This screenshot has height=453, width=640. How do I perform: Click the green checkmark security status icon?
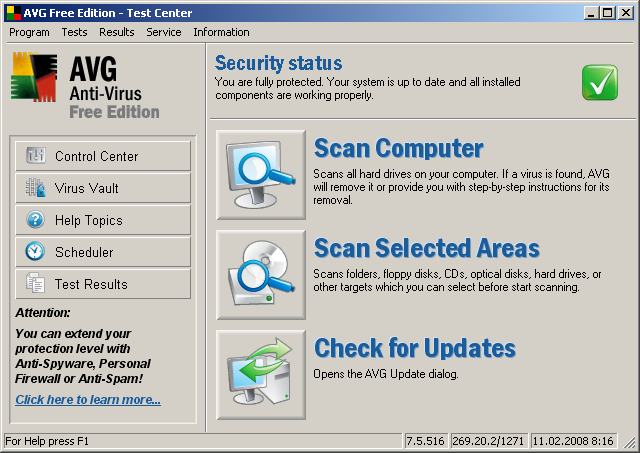(600, 82)
